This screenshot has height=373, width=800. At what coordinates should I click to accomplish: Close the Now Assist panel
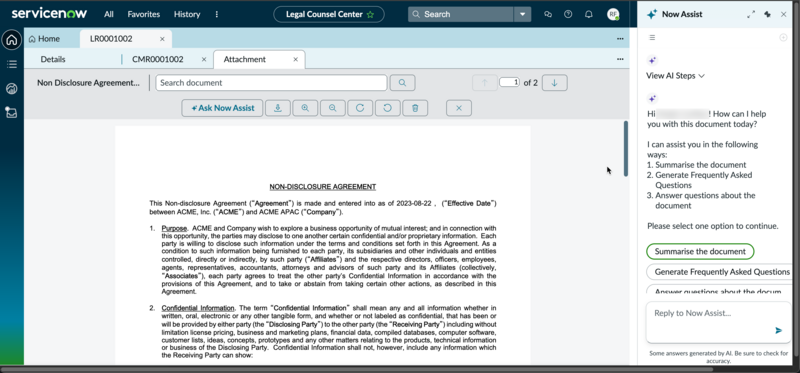coord(784,14)
